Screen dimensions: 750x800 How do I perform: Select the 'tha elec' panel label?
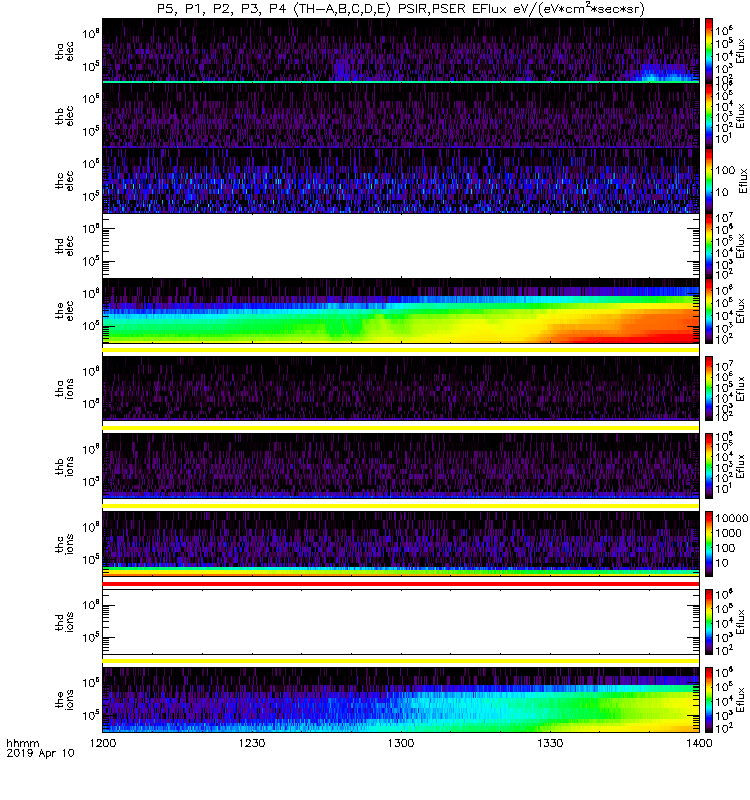(64, 51)
